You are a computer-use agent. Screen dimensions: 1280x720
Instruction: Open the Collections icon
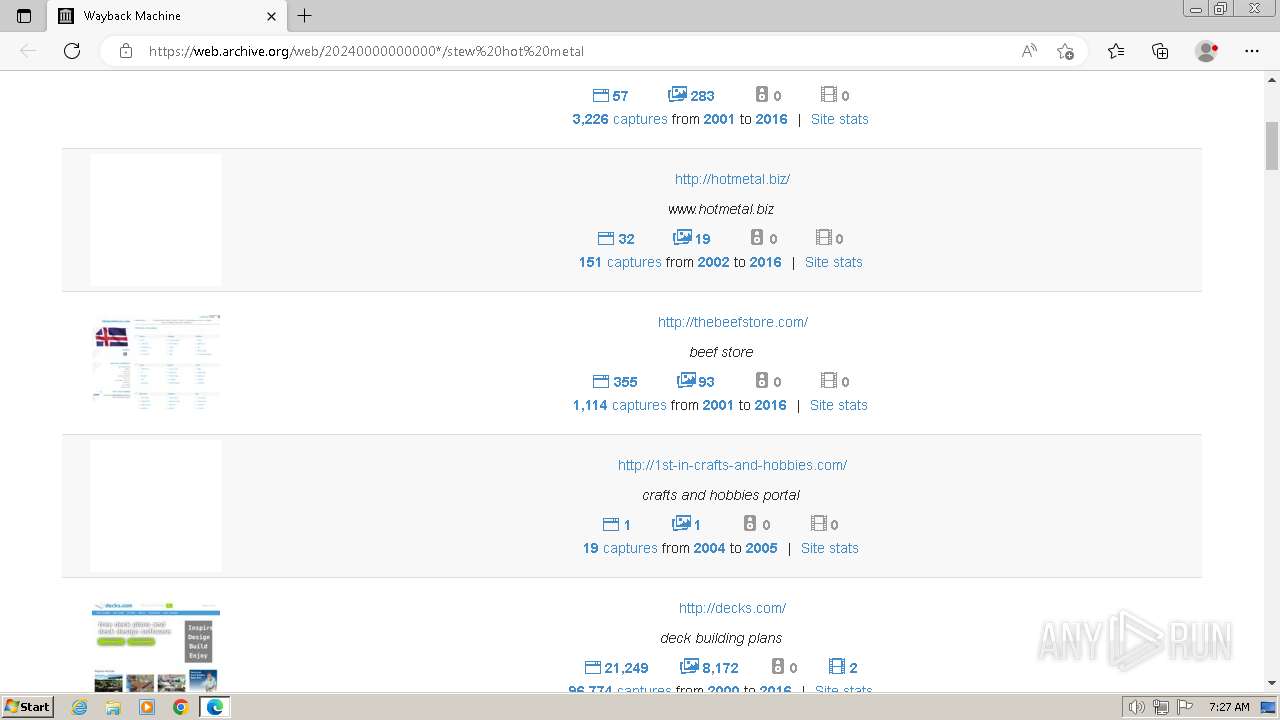click(1160, 51)
